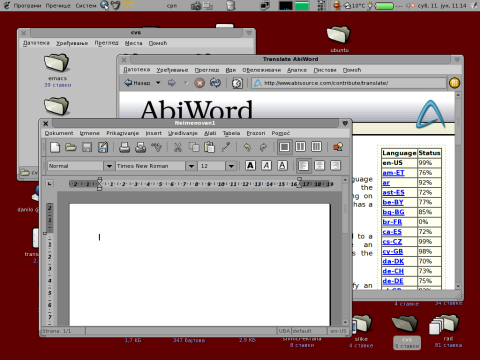This screenshot has width=480, height=360.
Task: Click the right margin marker on the ruler
Action: (300, 183)
